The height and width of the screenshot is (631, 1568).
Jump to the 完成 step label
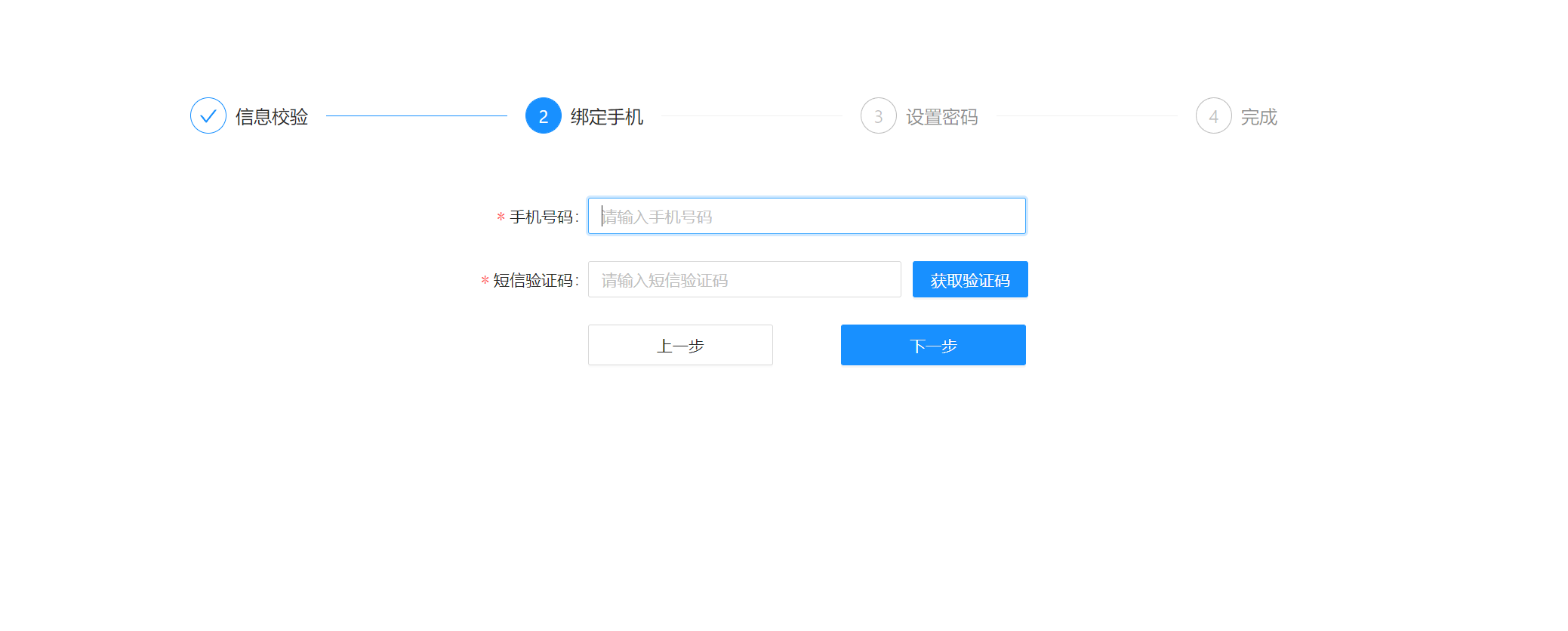pyautogui.click(x=1259, y=117)
